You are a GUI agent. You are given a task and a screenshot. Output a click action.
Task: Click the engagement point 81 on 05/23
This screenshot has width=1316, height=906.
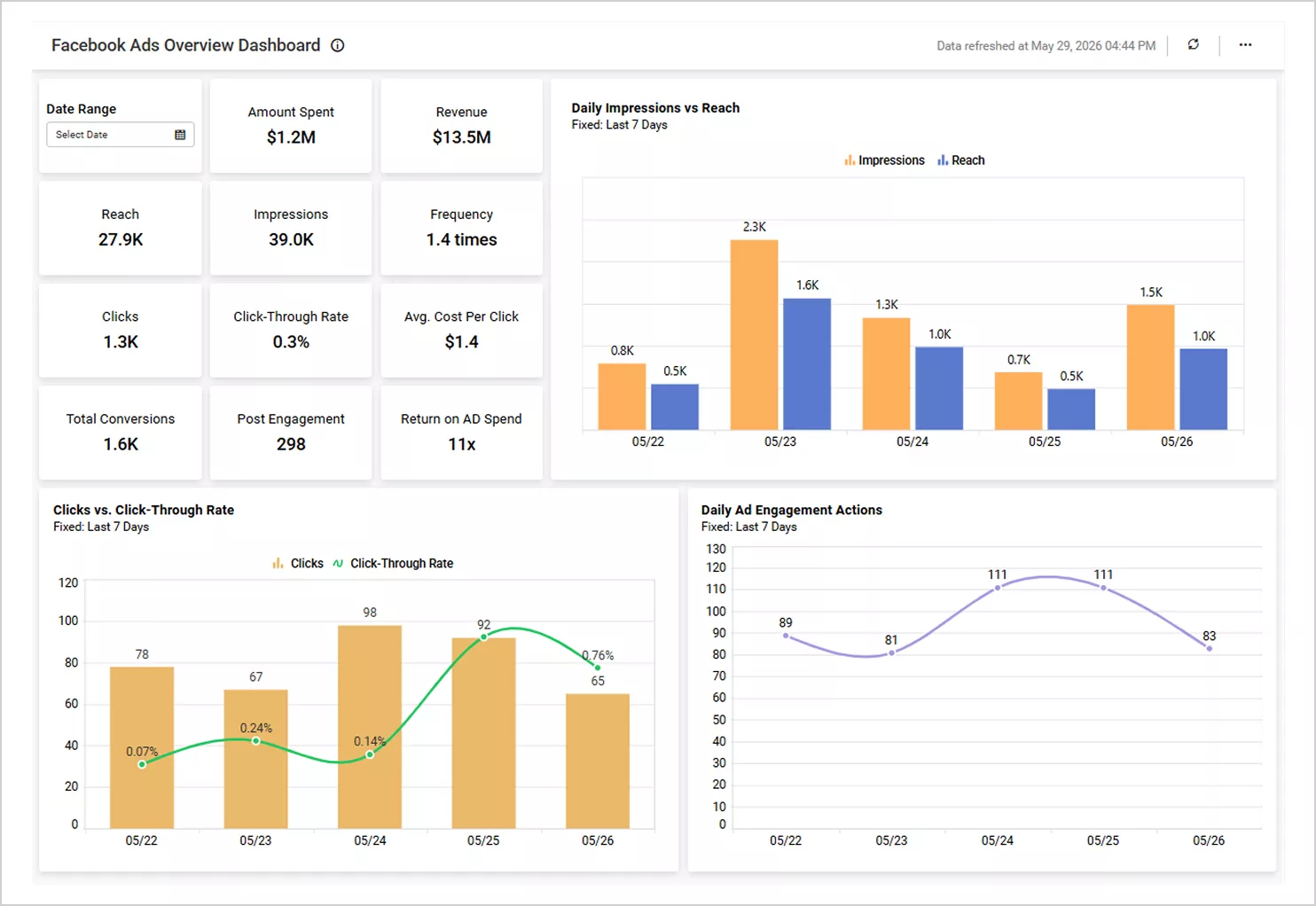click(x=891, y=652)
